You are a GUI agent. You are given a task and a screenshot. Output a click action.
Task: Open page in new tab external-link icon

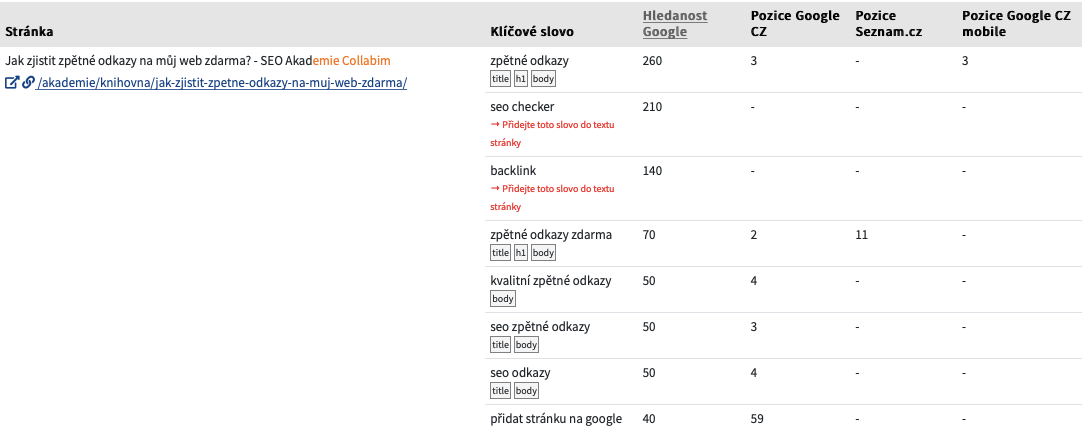pos(12,83)
